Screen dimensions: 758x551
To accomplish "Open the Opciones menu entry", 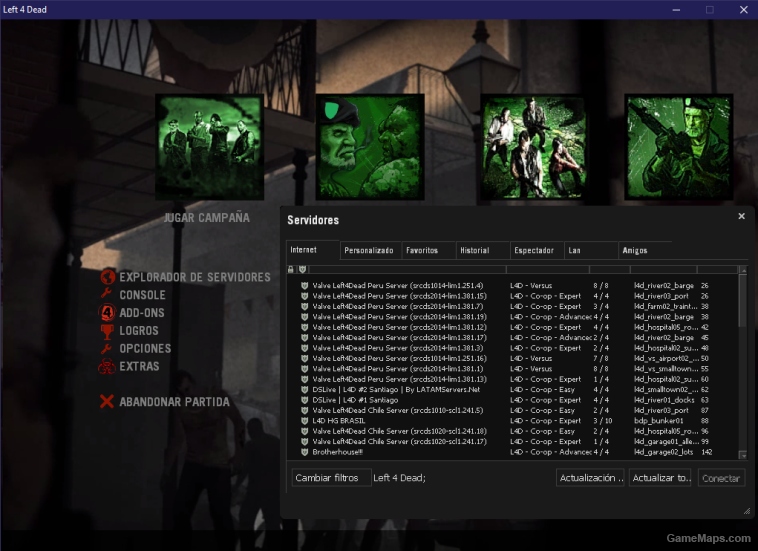I will [145, 348].
